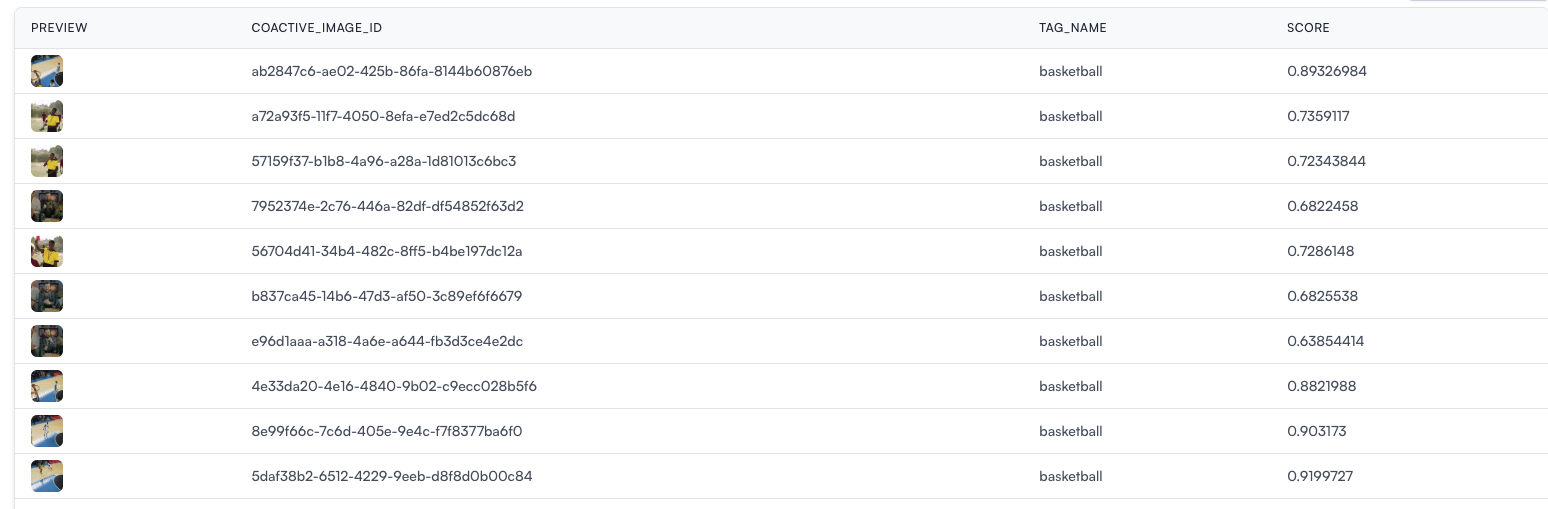Open preview thumbnail for image 4e33da20
Viewport: 1548px width, 509px height.
click(47, 386)
